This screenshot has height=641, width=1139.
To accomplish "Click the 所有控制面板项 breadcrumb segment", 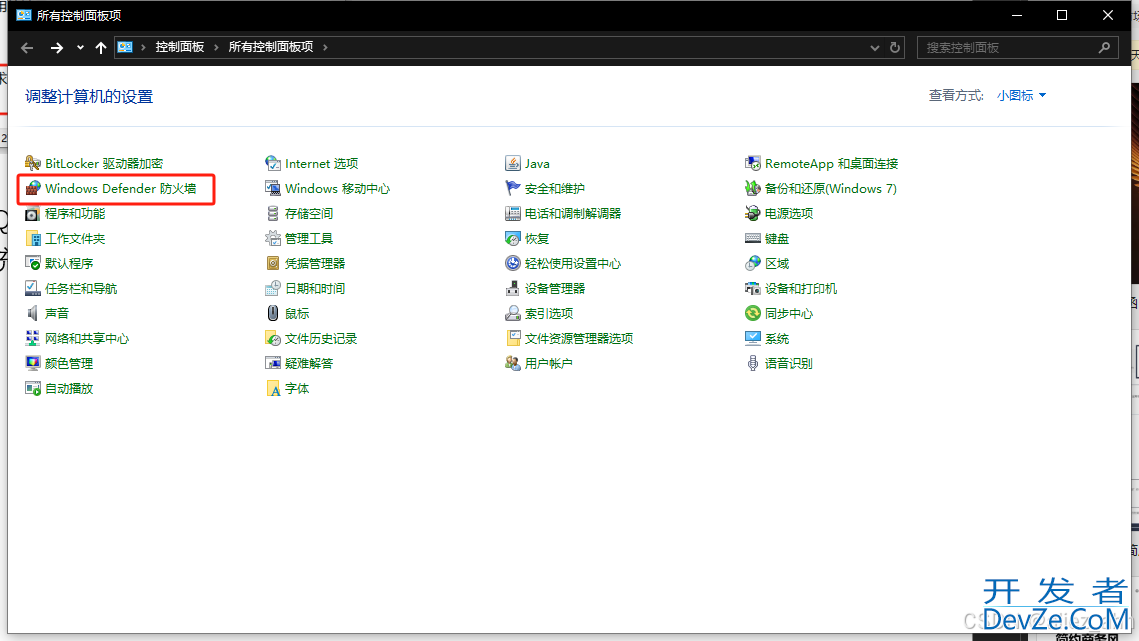I will click(x=271, y=47).
